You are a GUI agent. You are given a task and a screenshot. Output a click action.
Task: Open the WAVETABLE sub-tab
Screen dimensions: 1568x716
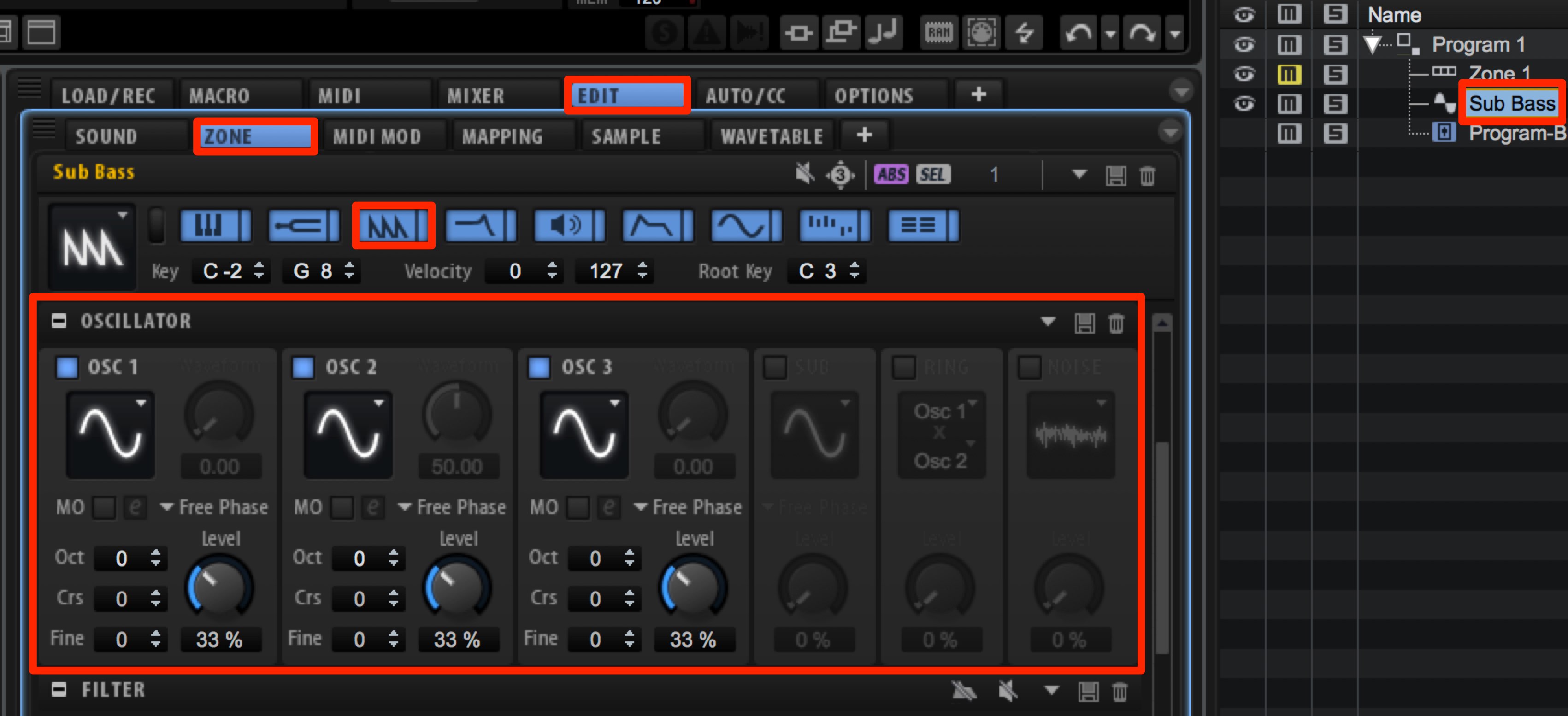point(772,136)
